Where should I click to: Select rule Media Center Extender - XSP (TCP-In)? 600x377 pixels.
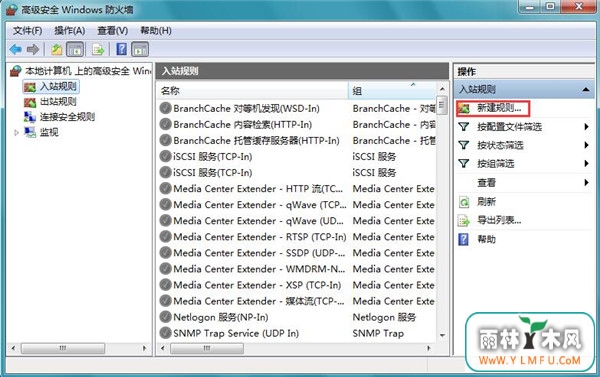pyautogui.click(x=257, y=286)
